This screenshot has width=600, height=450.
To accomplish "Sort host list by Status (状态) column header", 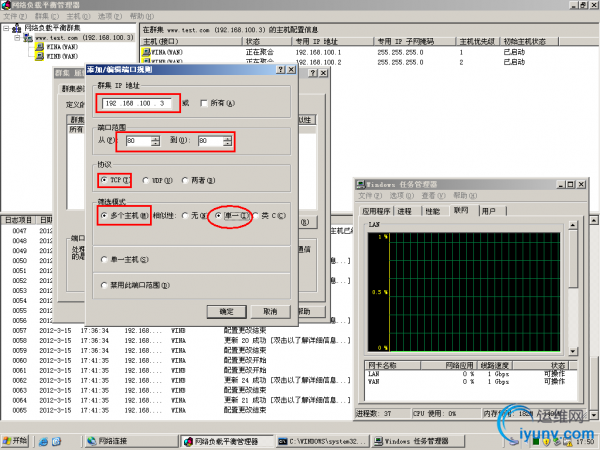I will 267,41.
